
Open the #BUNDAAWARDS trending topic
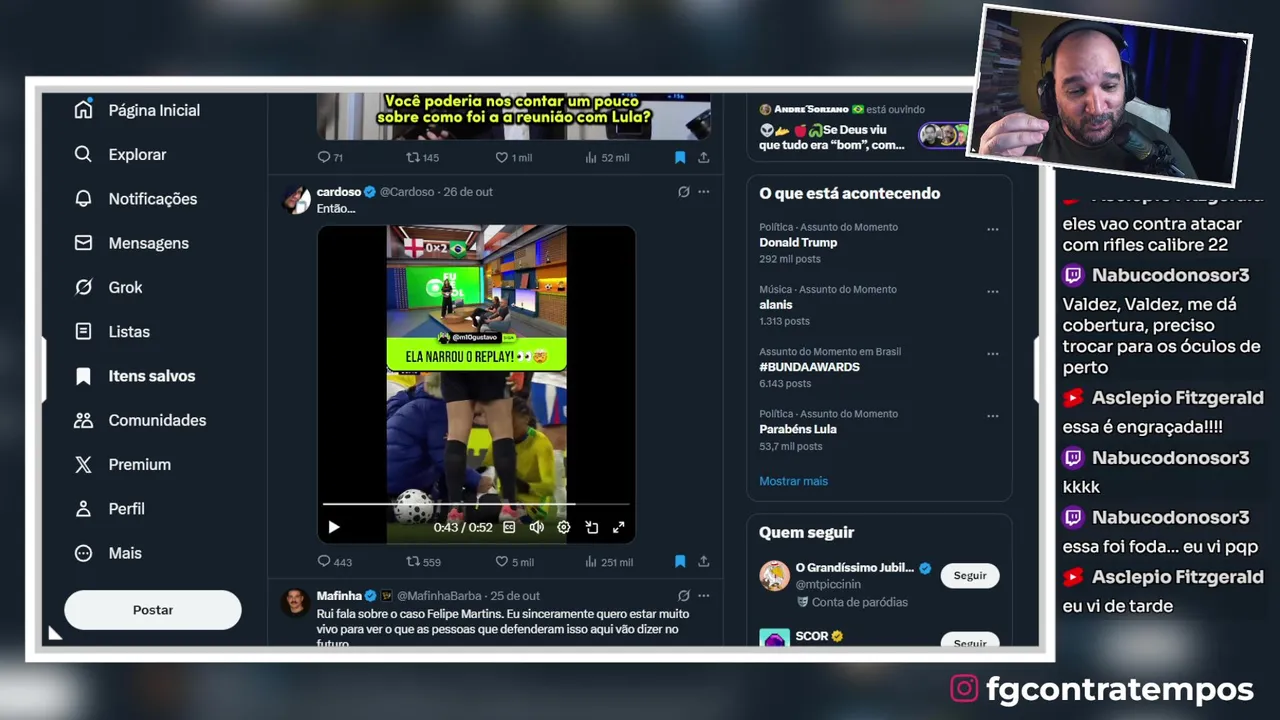pyautogui.click(x=809, y=367)
